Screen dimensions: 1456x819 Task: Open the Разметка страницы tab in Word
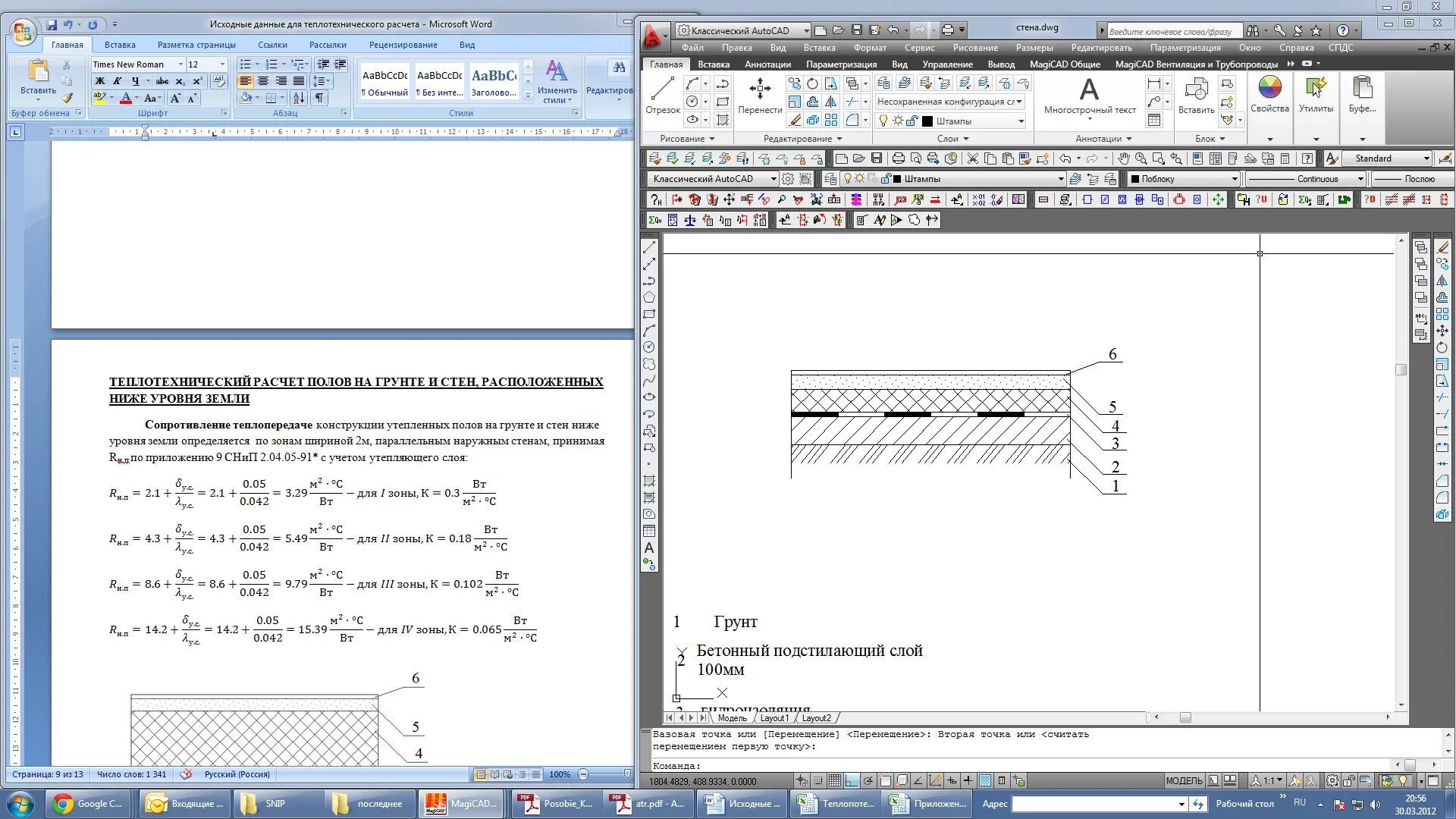pyautogui.click(x=196, y=45)
